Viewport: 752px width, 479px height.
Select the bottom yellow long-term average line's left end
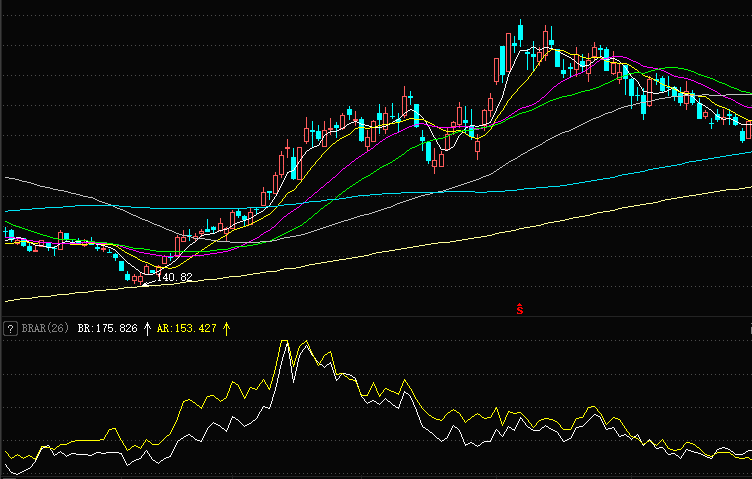coord(8,300)
